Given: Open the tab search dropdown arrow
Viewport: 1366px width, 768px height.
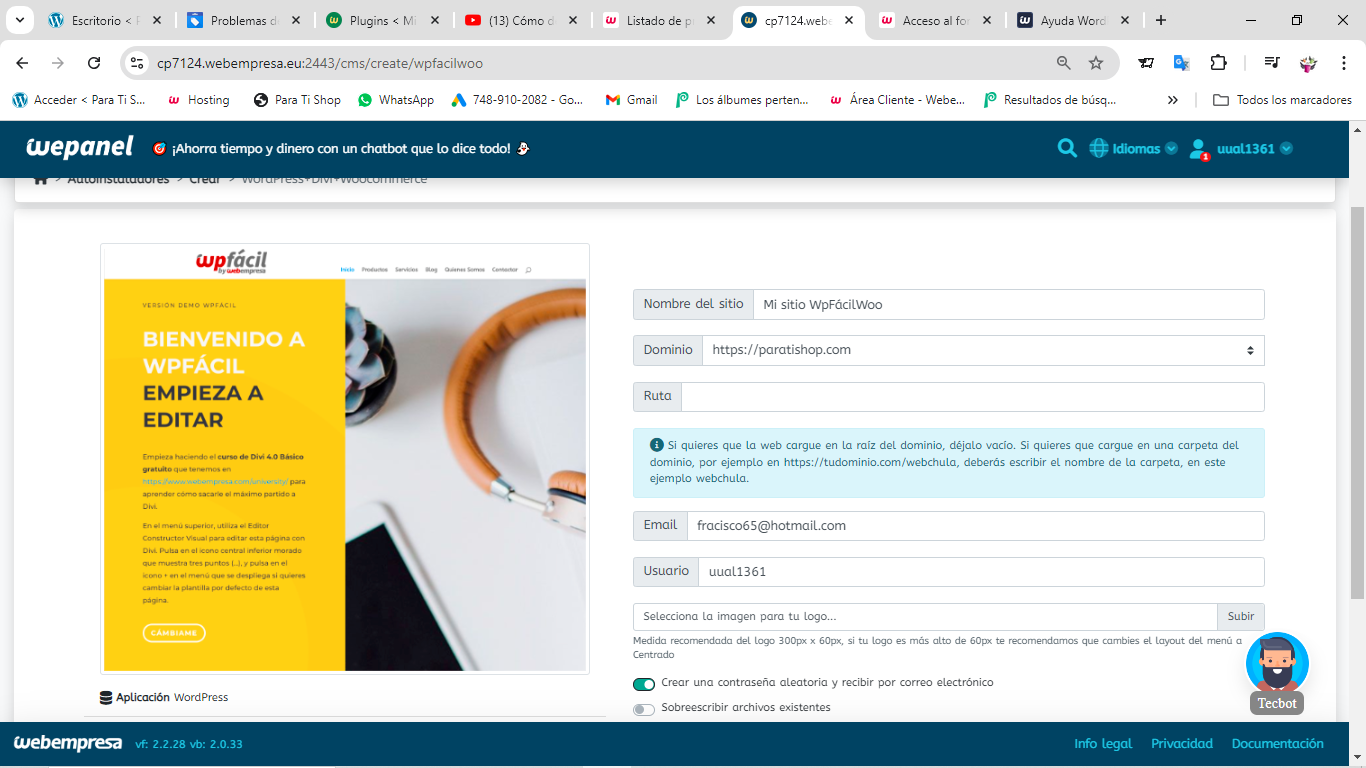Looking at the screenshot, I should tap(22, 20).
